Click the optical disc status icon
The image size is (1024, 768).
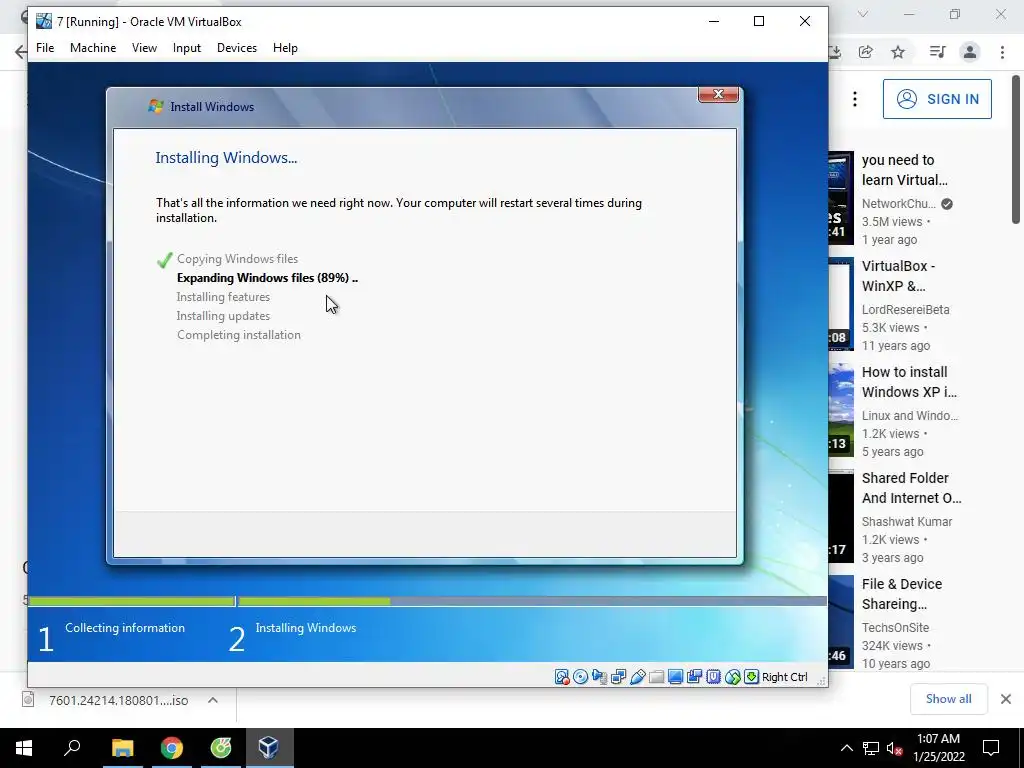click(x=581, y=677)
